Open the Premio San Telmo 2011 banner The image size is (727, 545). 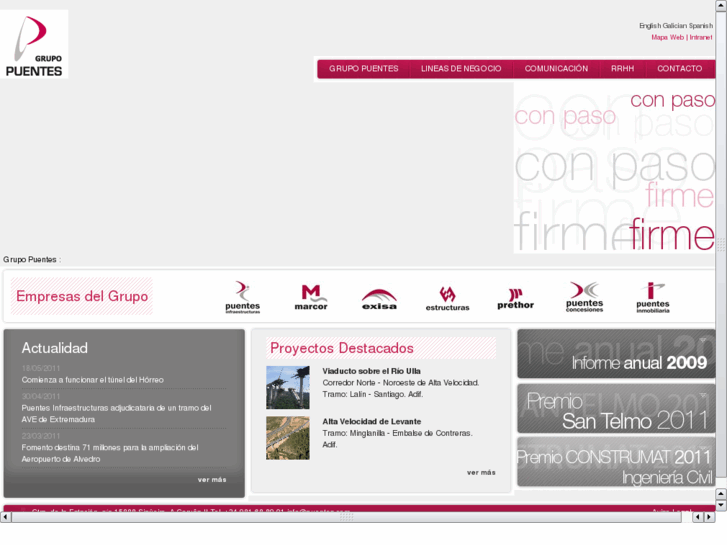pos(616,409)
